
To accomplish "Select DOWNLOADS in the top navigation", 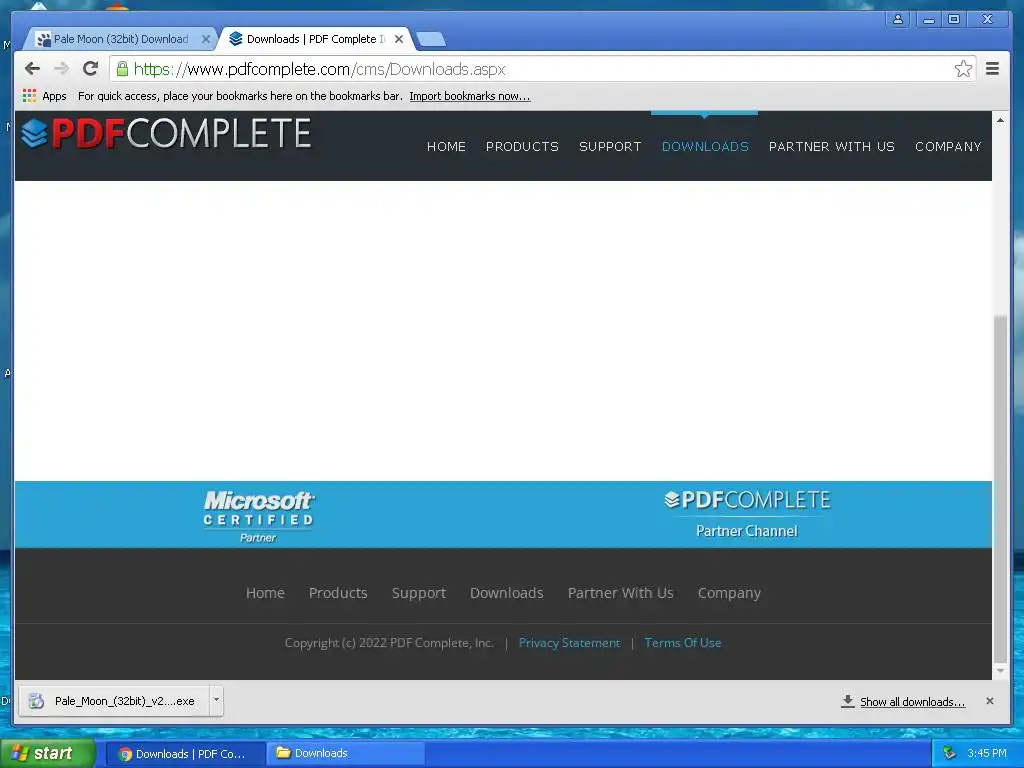I will tap(705, 147).
